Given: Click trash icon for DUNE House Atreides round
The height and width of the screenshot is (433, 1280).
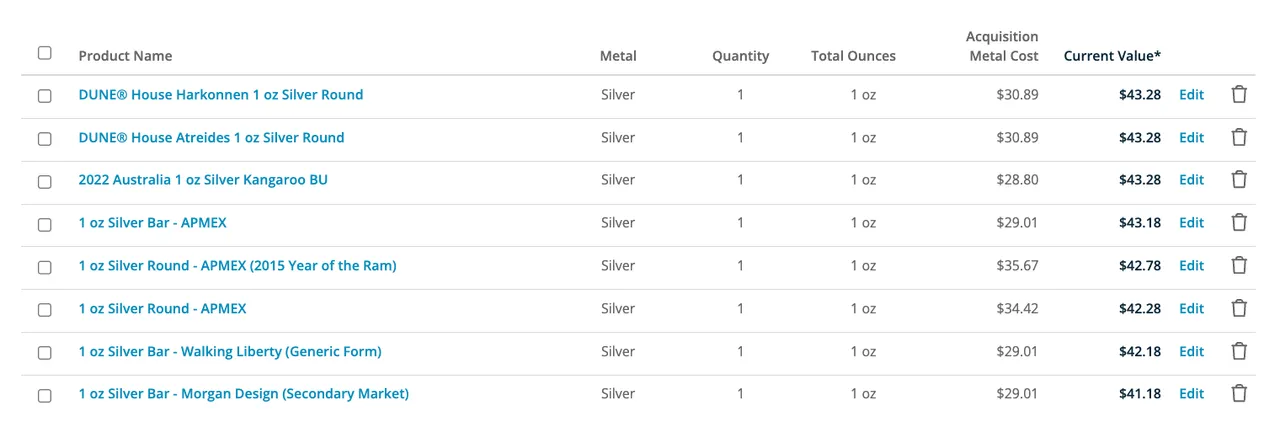Looking at the screenshot, I should coord(1239,138).
